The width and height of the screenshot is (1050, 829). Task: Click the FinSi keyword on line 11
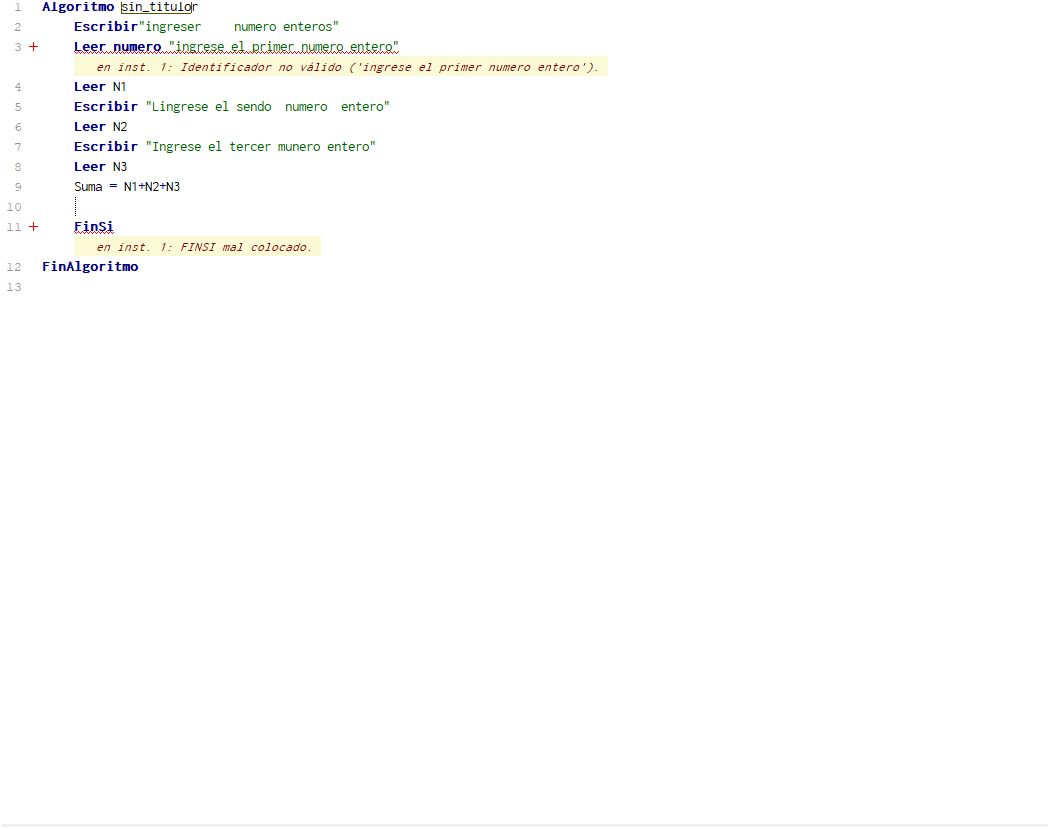click(x=93, y=227)
